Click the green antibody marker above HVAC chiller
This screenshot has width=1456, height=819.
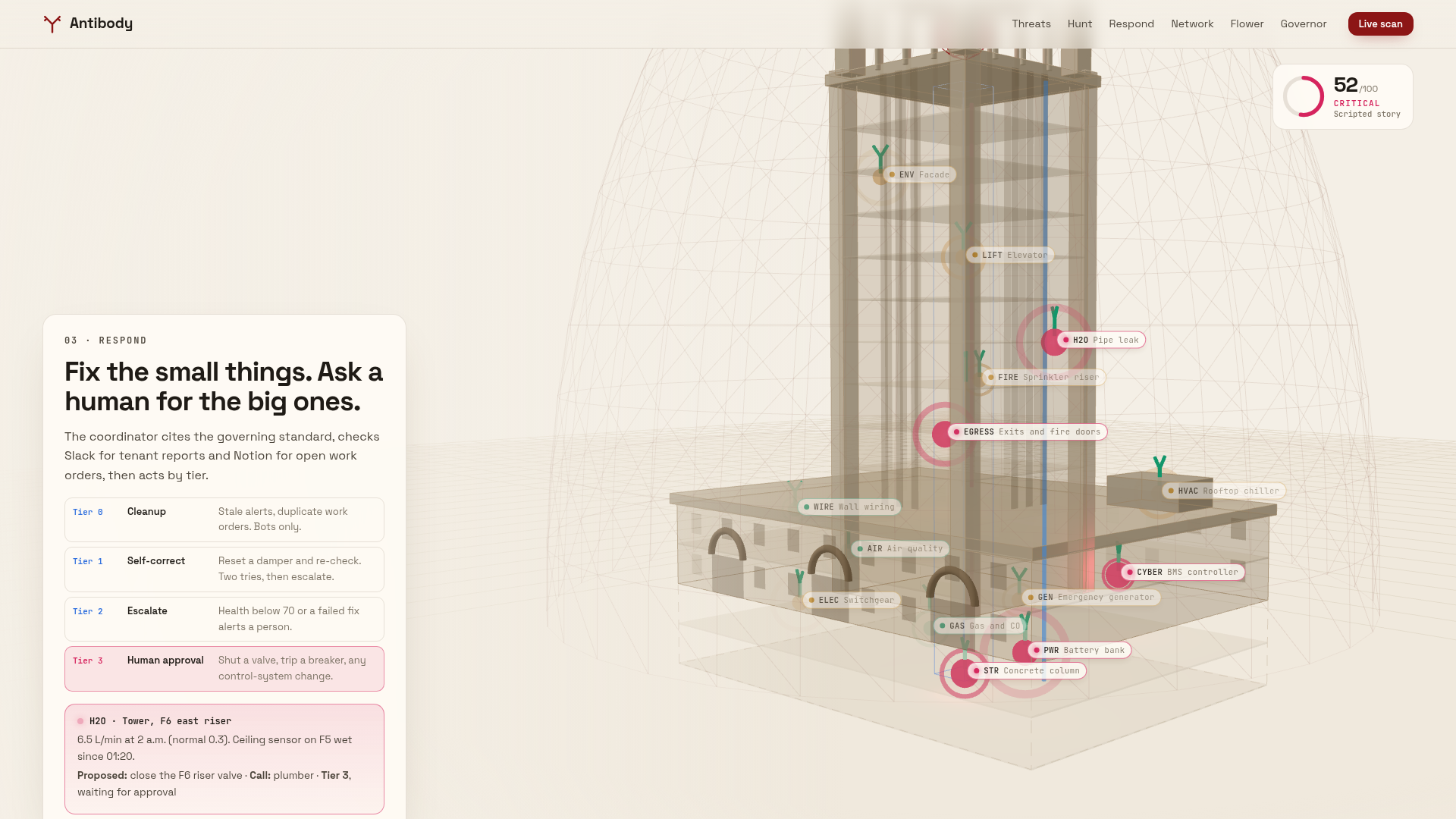(x=1159, y=466)
